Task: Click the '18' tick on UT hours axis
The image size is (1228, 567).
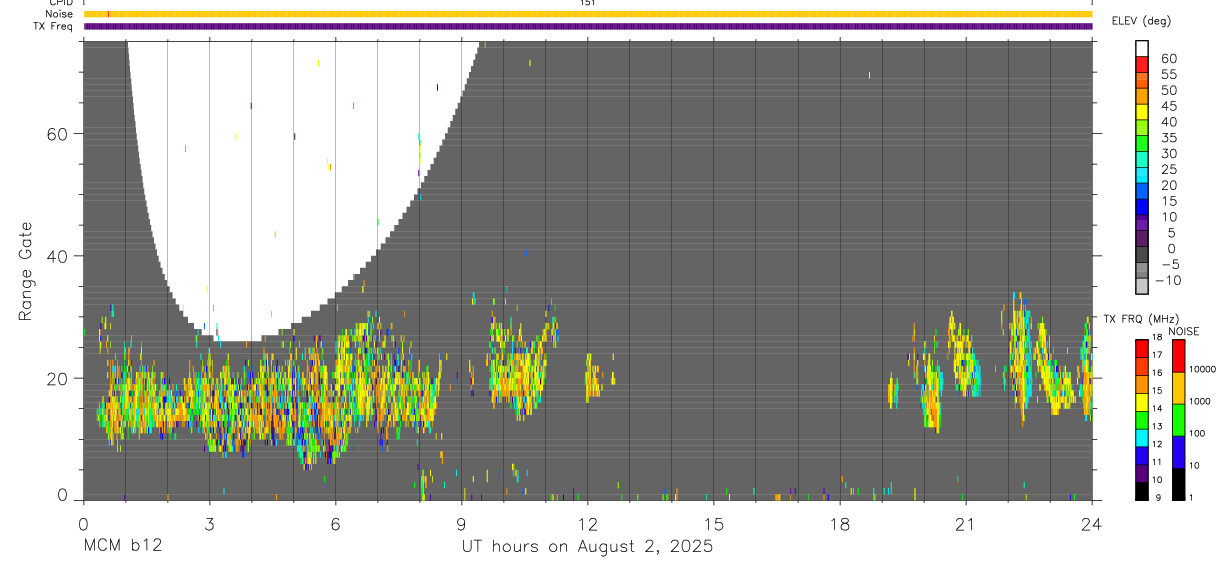Action: 839,523
